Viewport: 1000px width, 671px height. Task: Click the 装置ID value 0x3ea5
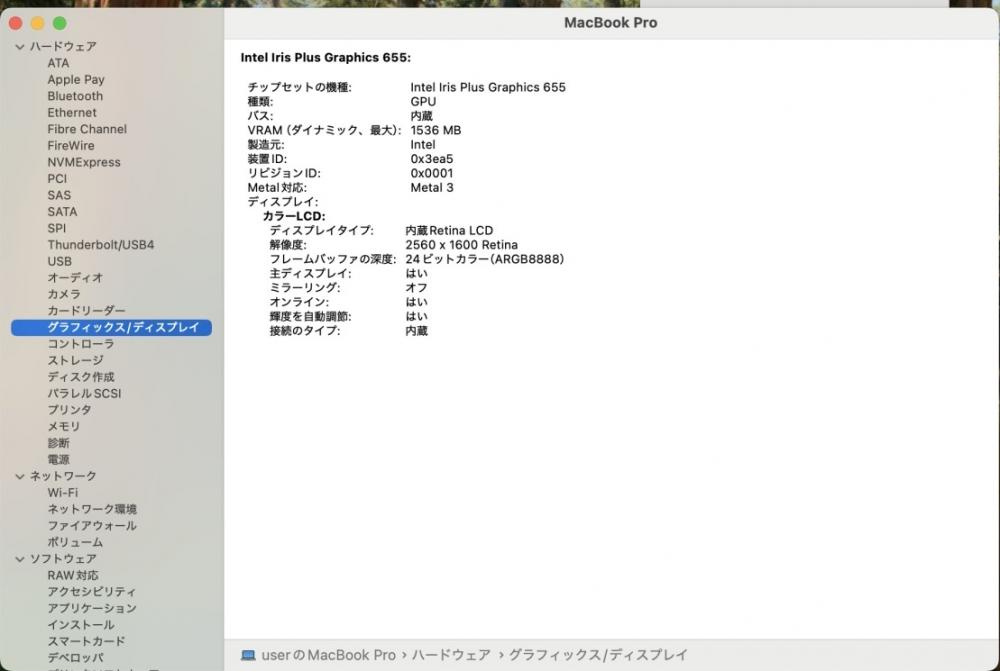pos(432,159)
